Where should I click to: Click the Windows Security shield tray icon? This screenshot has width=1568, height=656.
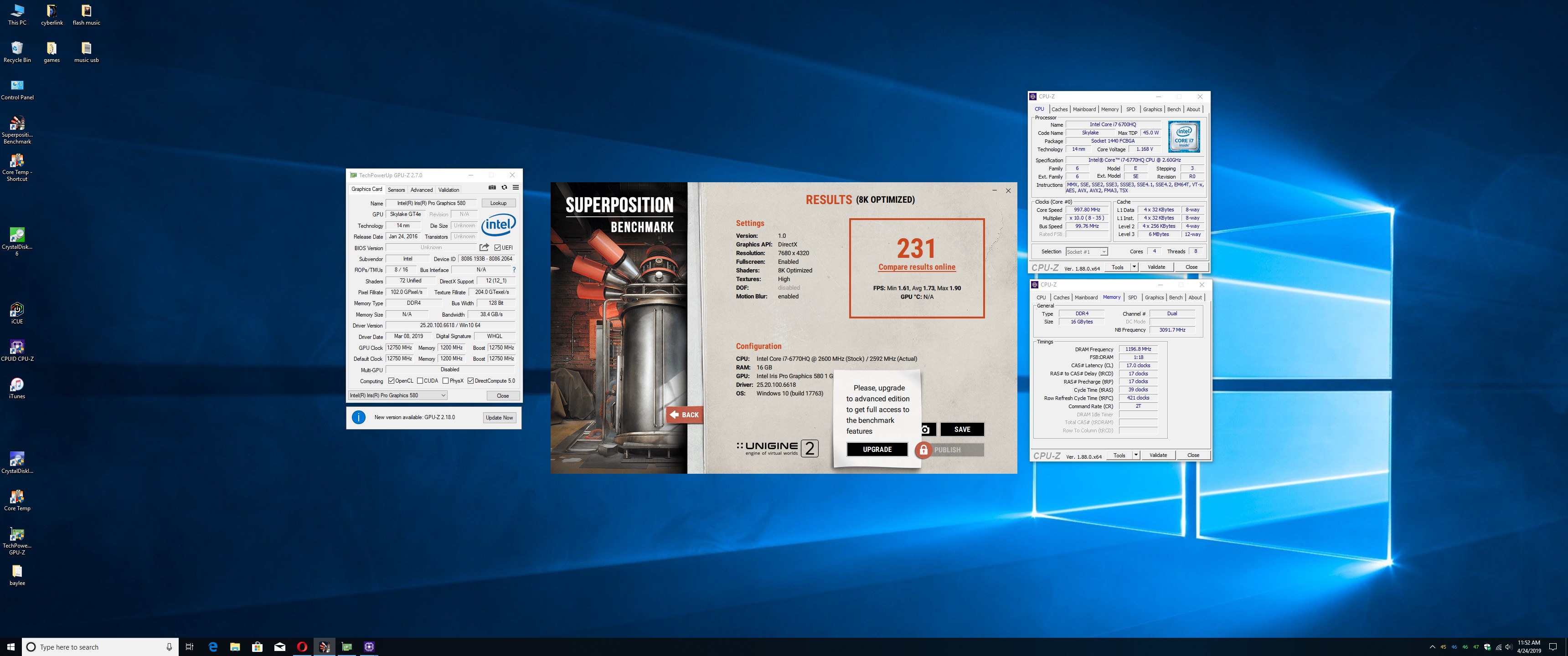[x=1487, y=647]
